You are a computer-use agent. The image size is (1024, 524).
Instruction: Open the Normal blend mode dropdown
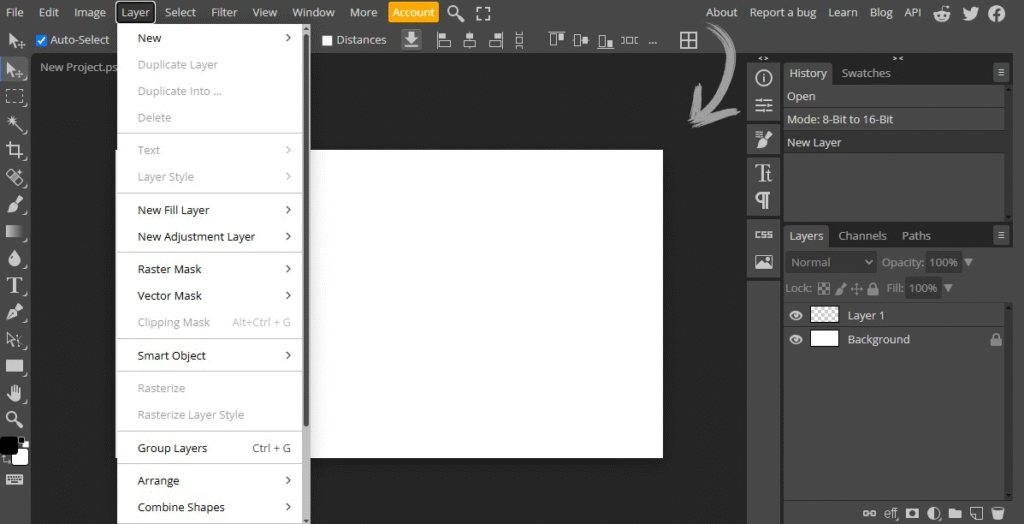(831, 262)
